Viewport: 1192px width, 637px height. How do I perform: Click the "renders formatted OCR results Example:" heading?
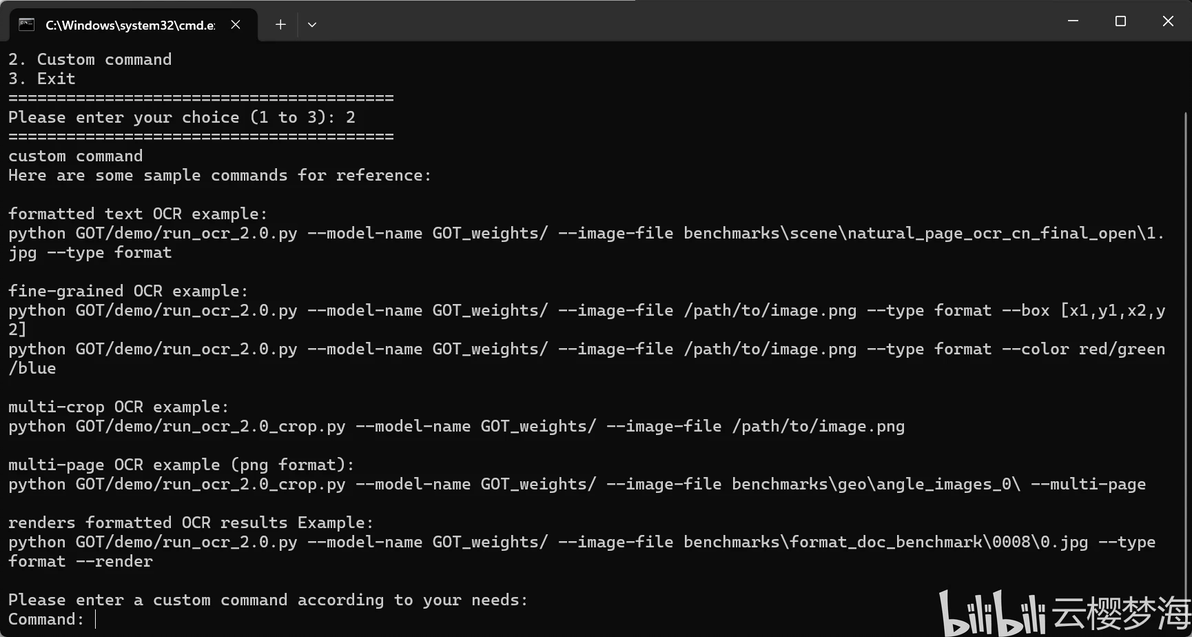click(191, 523)
